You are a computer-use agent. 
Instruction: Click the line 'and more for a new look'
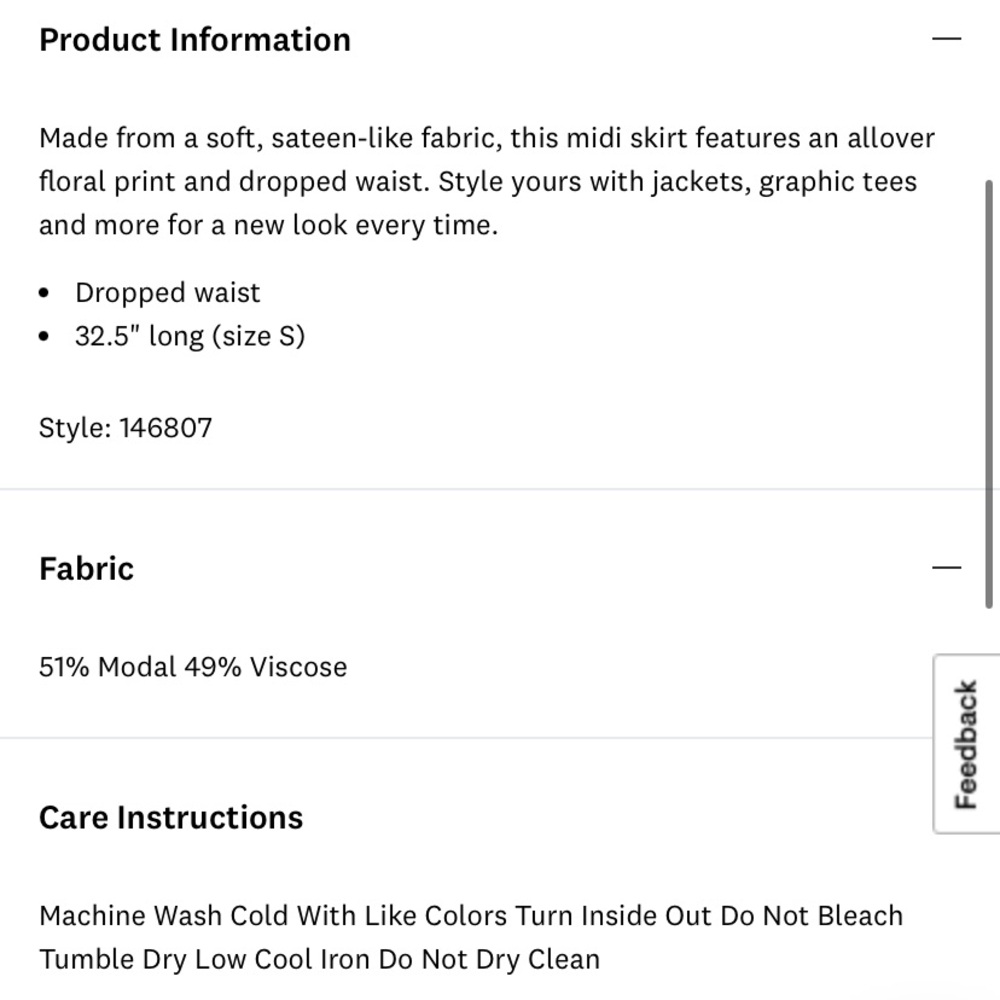point(268,225)
